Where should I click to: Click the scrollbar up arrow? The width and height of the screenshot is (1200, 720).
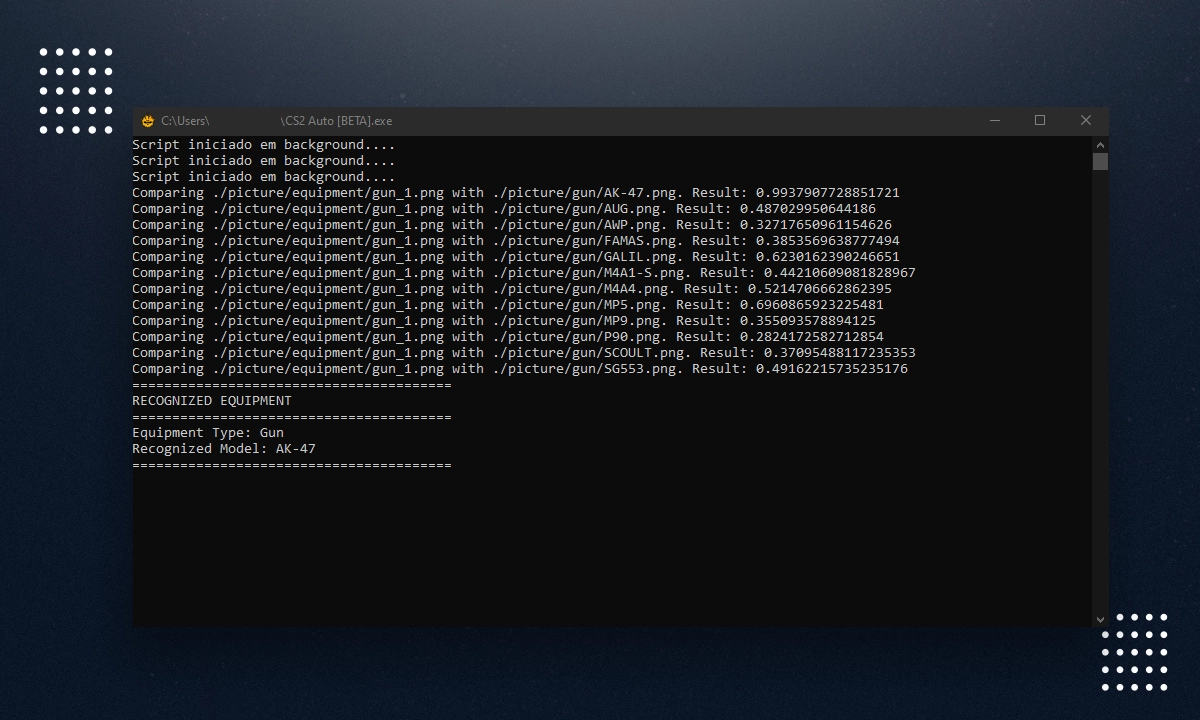pos(1100,144)
